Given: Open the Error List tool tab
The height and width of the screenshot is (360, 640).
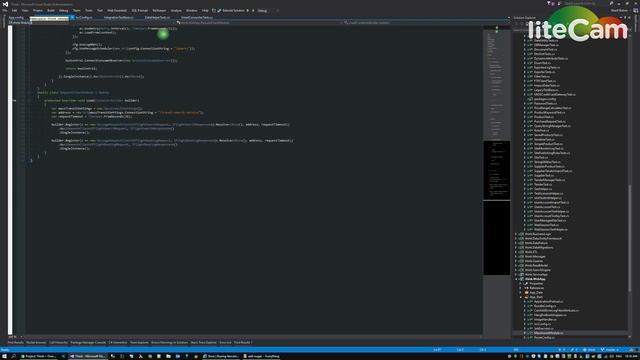Looking at the screenshot, I should click(x=225, y=342).
